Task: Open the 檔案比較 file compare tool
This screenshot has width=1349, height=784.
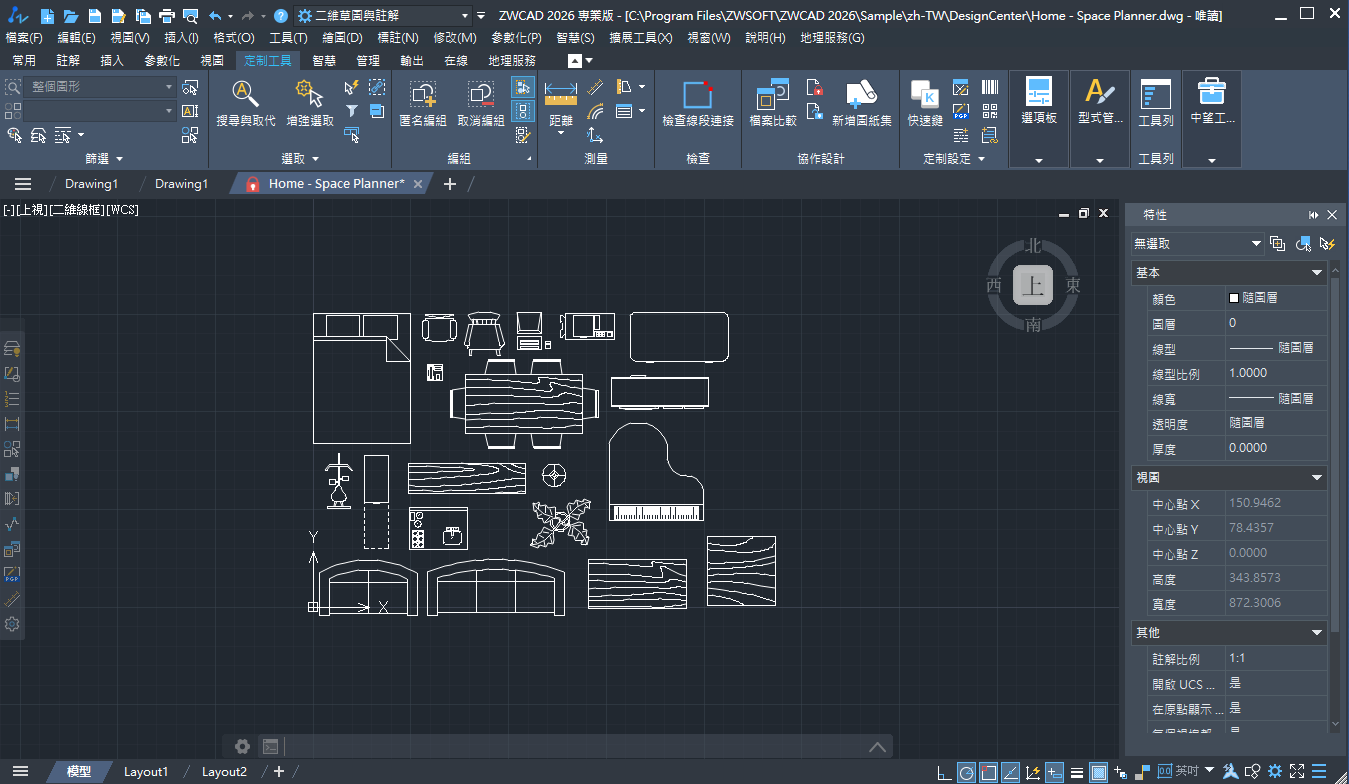Action: (773, 104)
